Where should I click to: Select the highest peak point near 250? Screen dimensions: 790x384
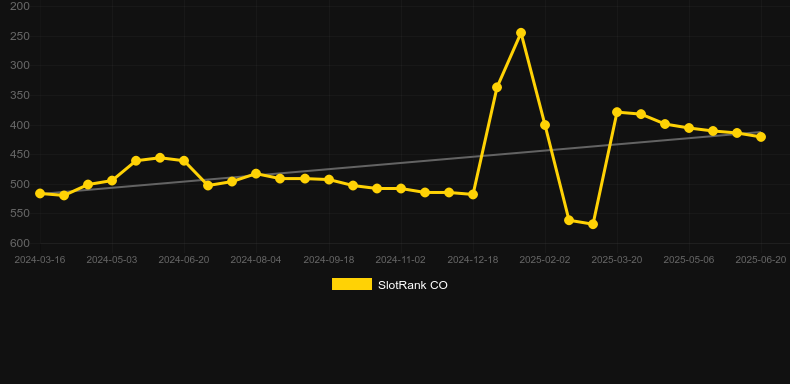(521, 33)
